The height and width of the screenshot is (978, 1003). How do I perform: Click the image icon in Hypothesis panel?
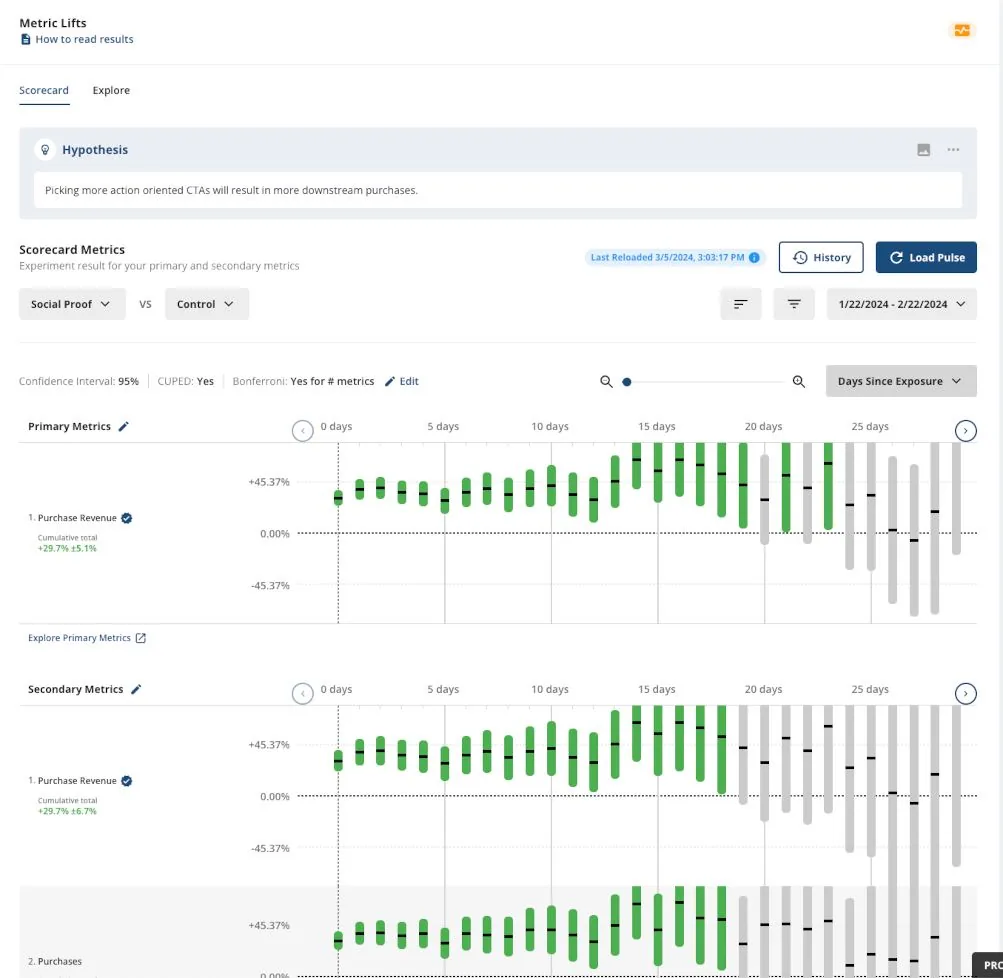(x=923, y=150)
